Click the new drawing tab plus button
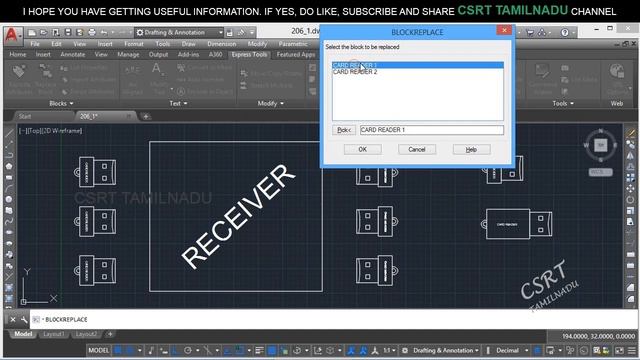This screenshot has width=640, height=360. 146,116
